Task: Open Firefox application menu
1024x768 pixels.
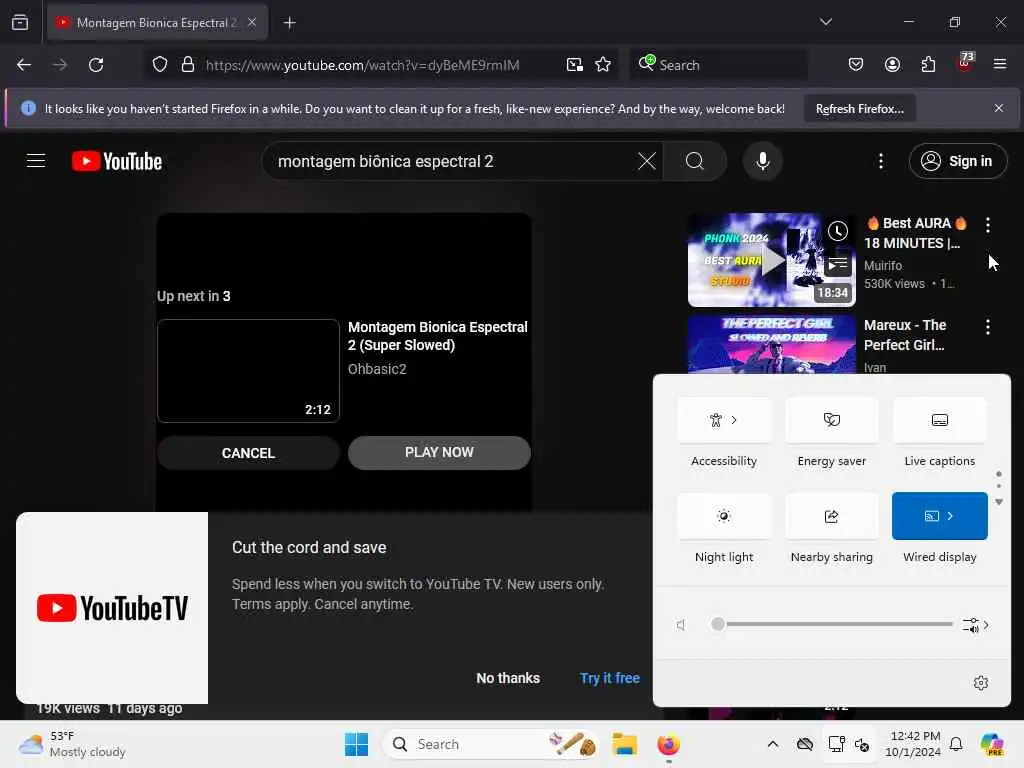Action: click(999, 64)
